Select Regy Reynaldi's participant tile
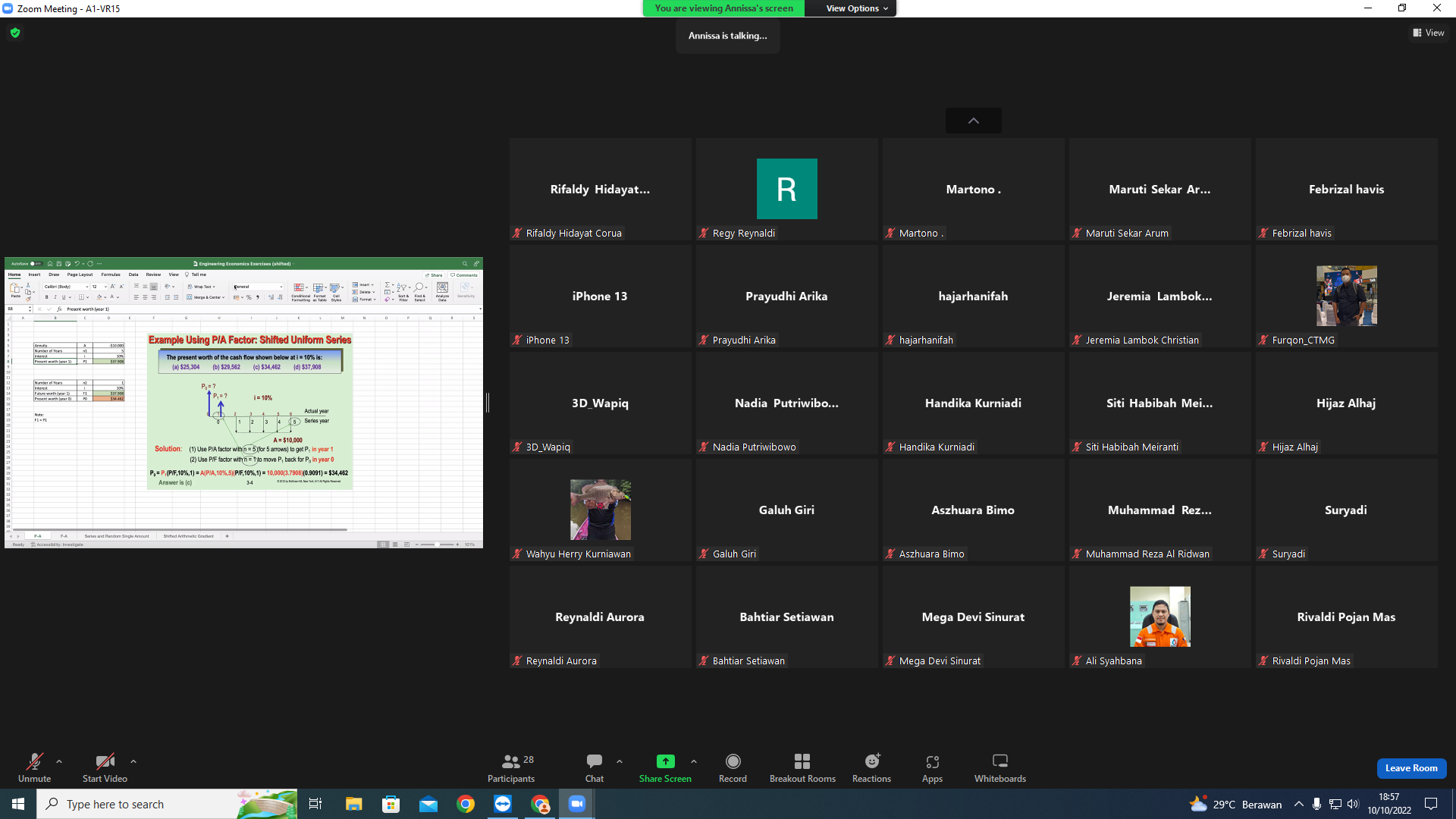Image resolution: width=1456 pixels, height=819 pixels. coord(787,189)
